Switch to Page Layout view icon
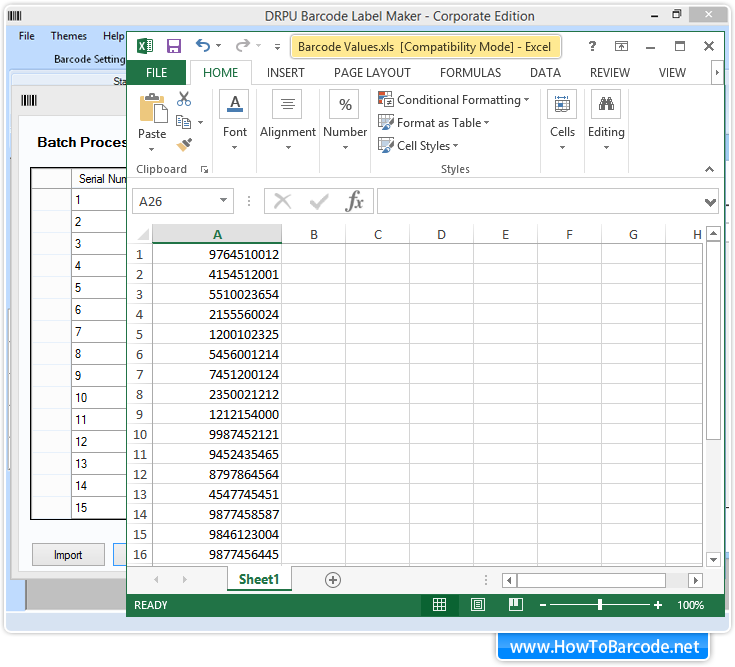 point(478,605)
